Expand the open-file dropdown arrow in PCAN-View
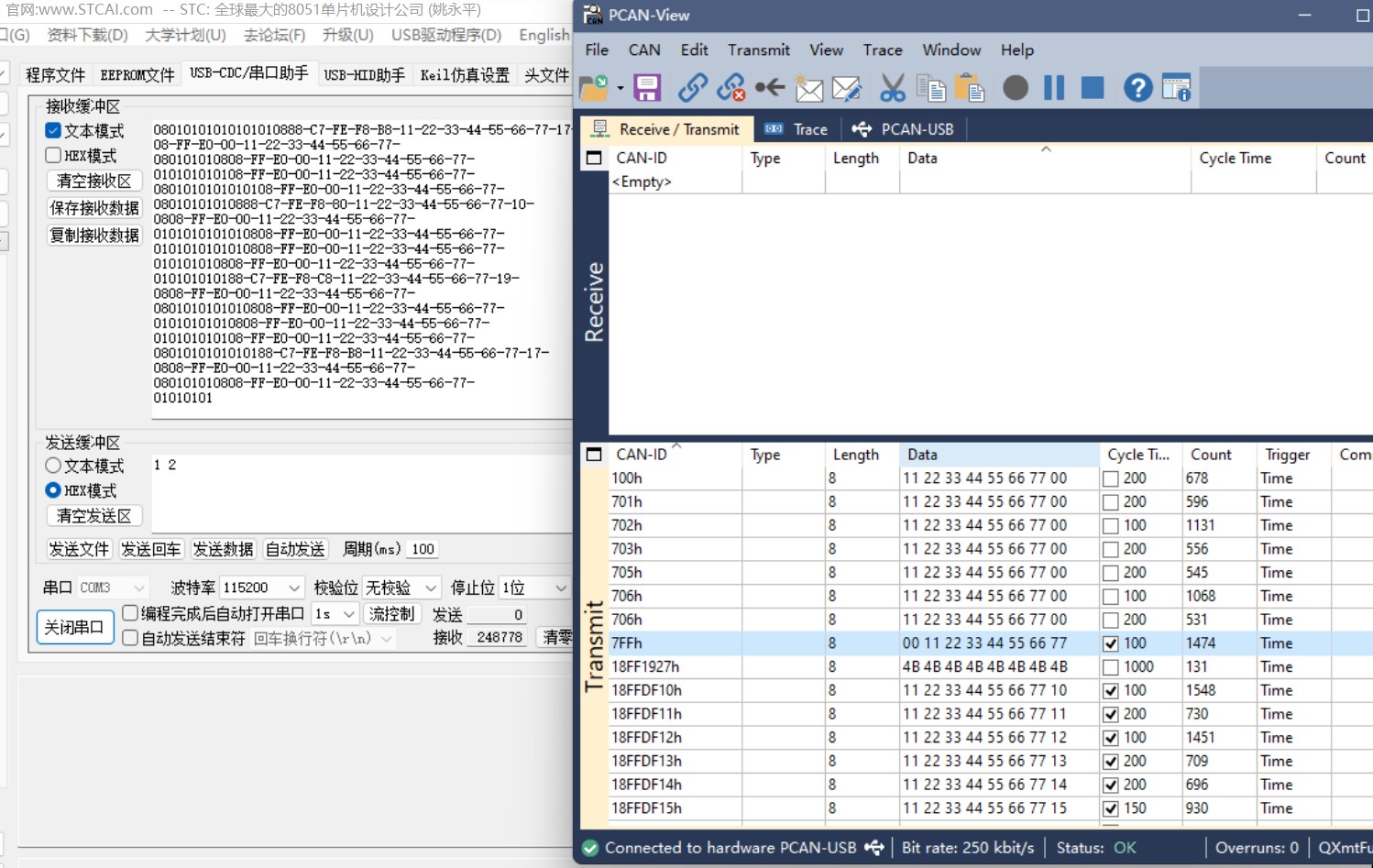This screenshot has width=1373, height=868. 621,89
